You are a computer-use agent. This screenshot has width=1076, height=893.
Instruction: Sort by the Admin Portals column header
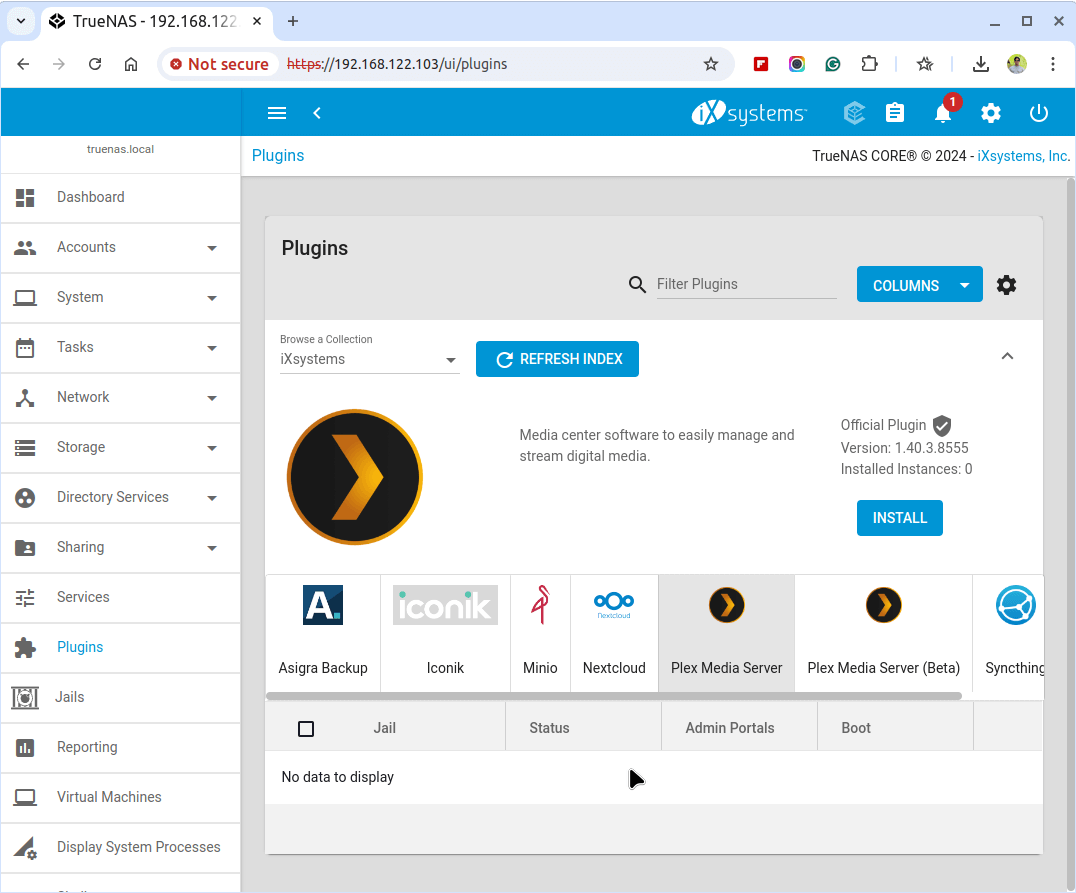click(729, 728)
